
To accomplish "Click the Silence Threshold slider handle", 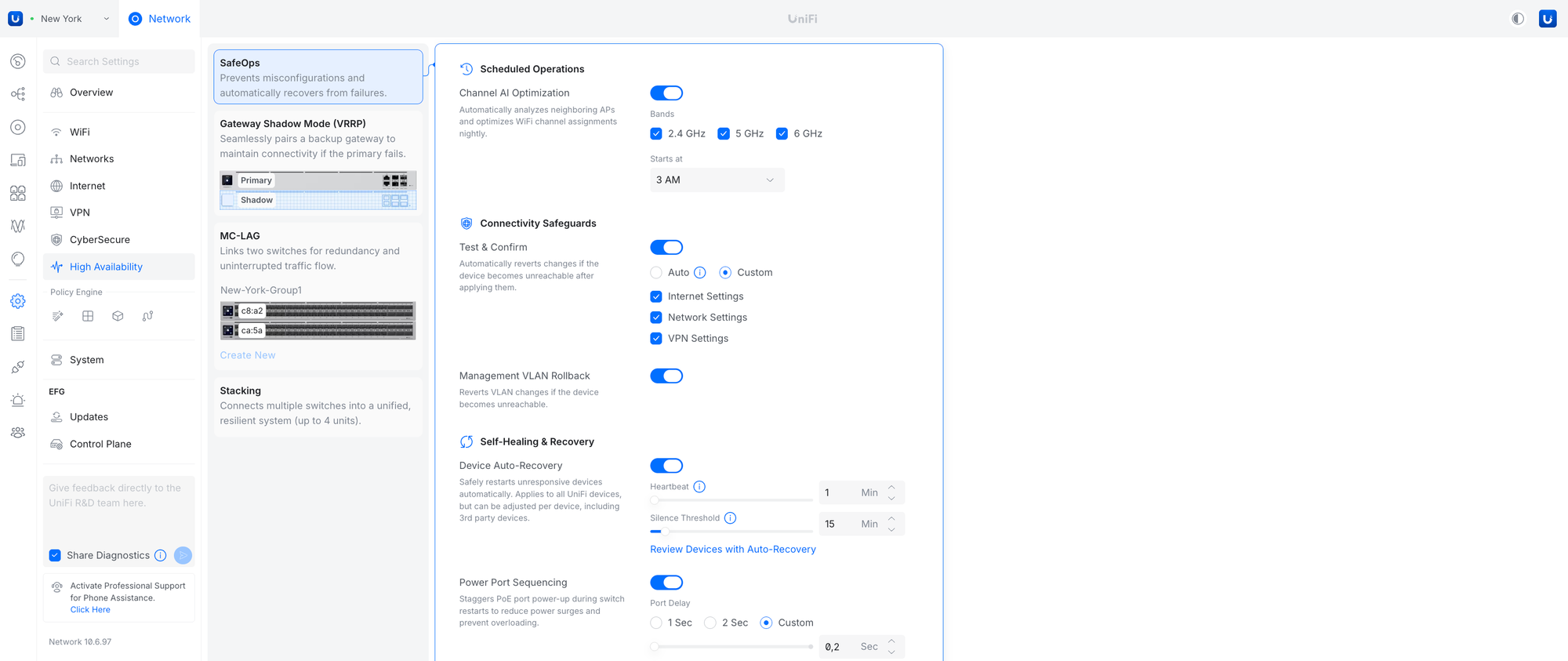I will click(663, 532).
